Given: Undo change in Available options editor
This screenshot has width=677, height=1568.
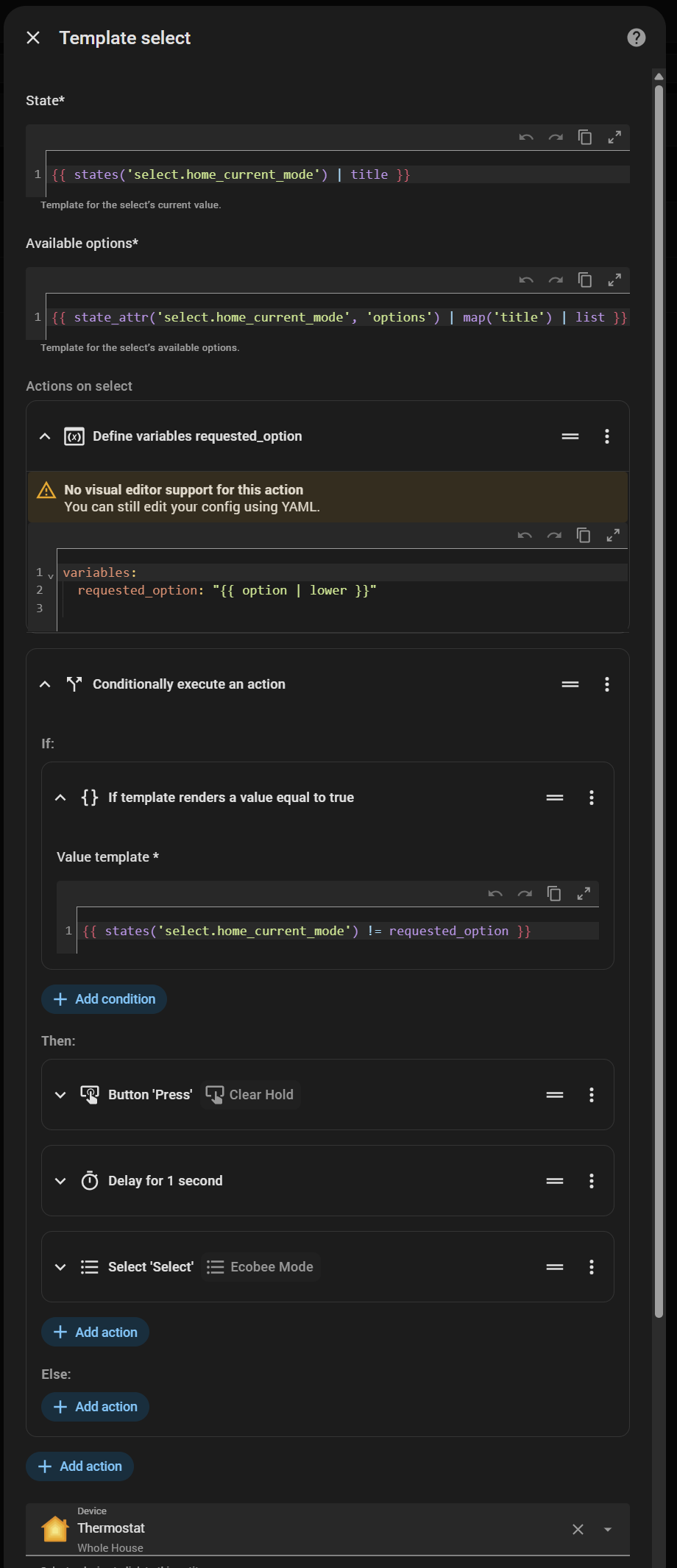Looking at the screenshot, I should [526, 280].
